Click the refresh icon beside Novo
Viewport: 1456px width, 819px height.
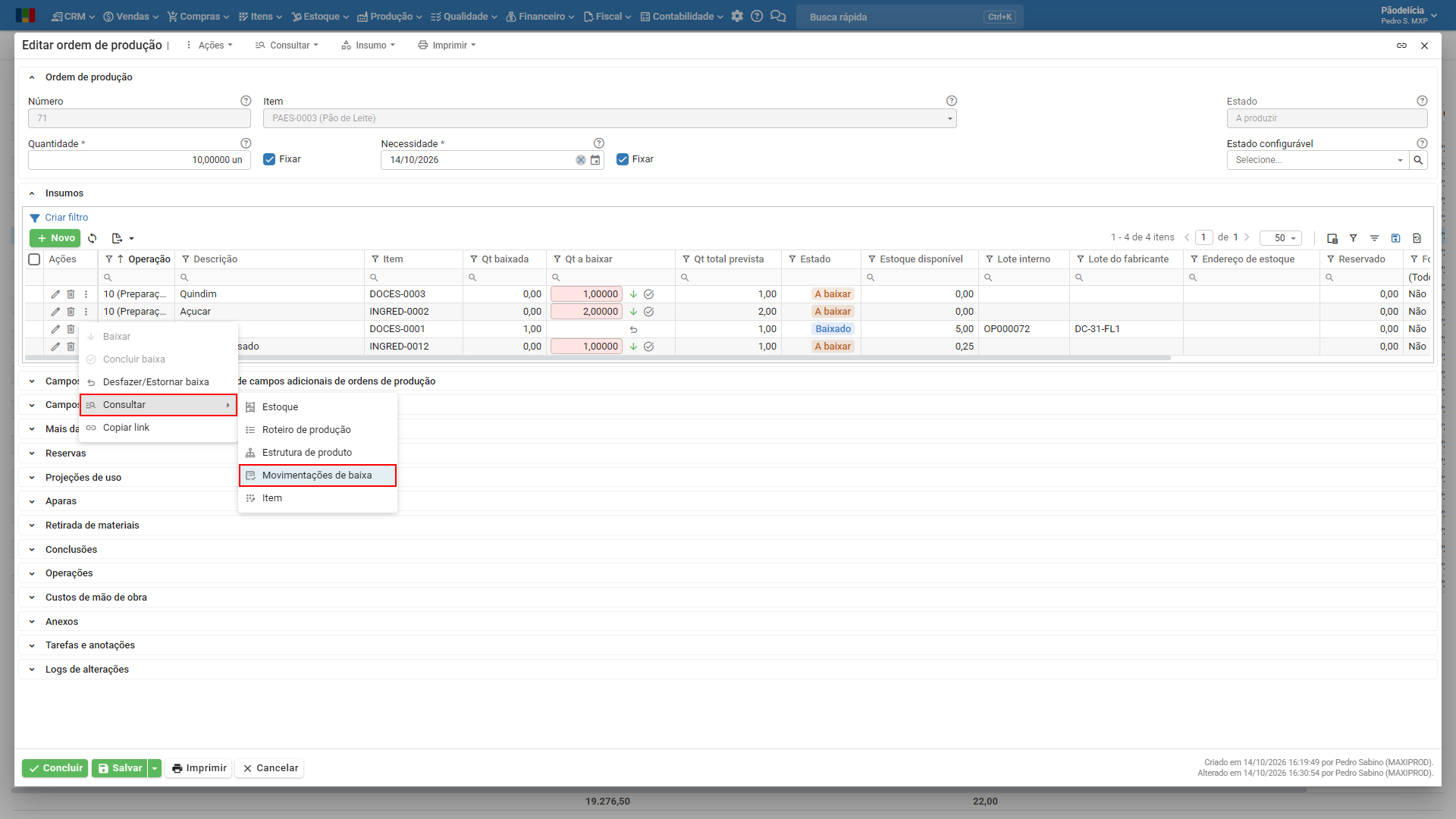(x=93, y=238)
